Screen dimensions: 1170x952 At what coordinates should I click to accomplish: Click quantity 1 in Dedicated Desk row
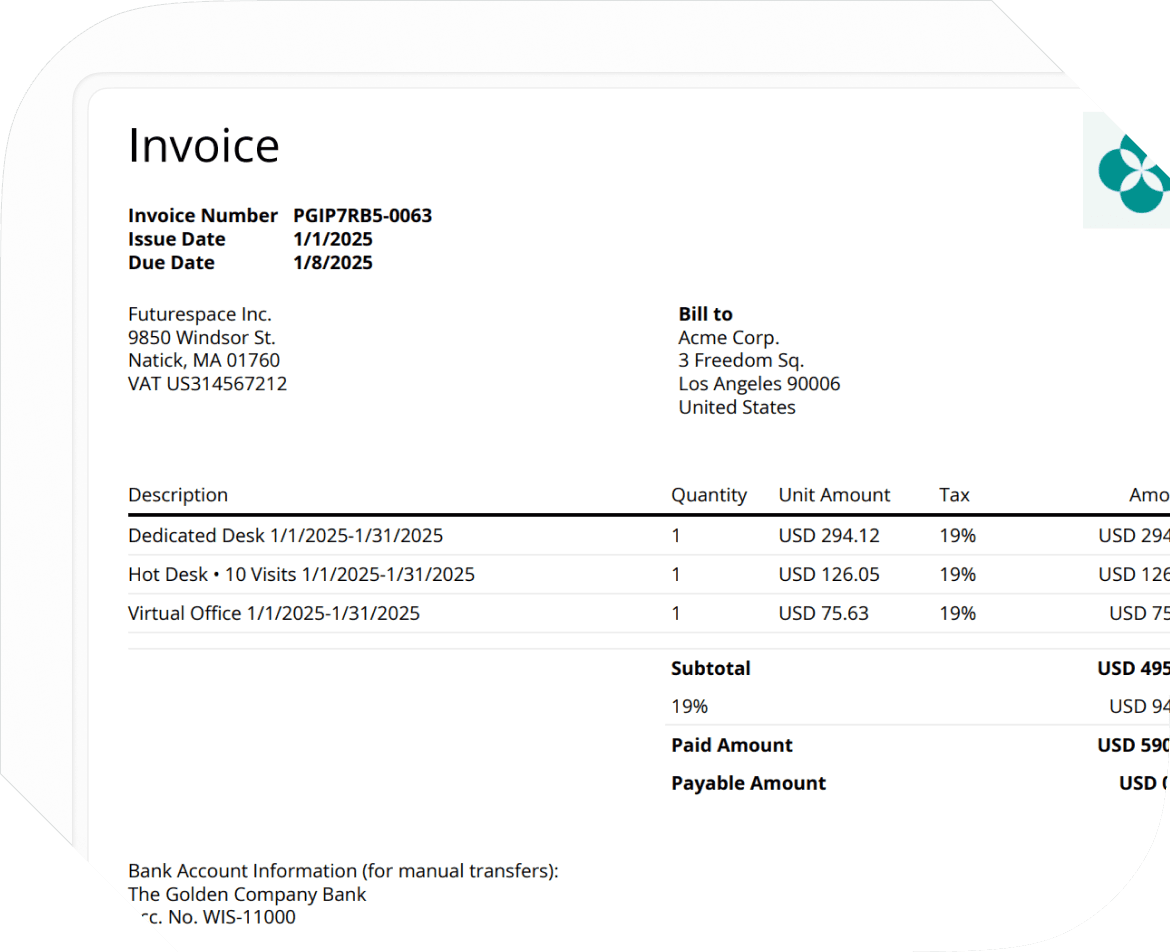pos(676,536)
